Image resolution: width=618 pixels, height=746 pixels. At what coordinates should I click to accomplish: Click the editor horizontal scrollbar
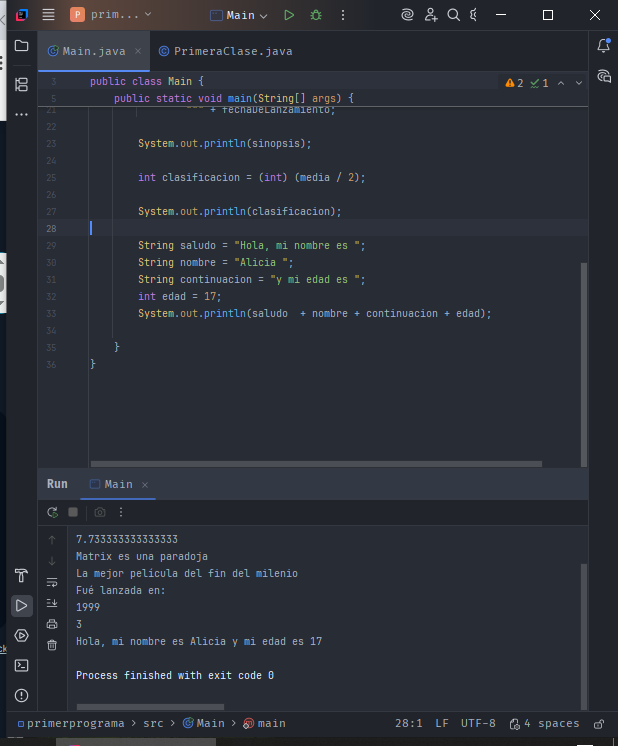[316, 464]
